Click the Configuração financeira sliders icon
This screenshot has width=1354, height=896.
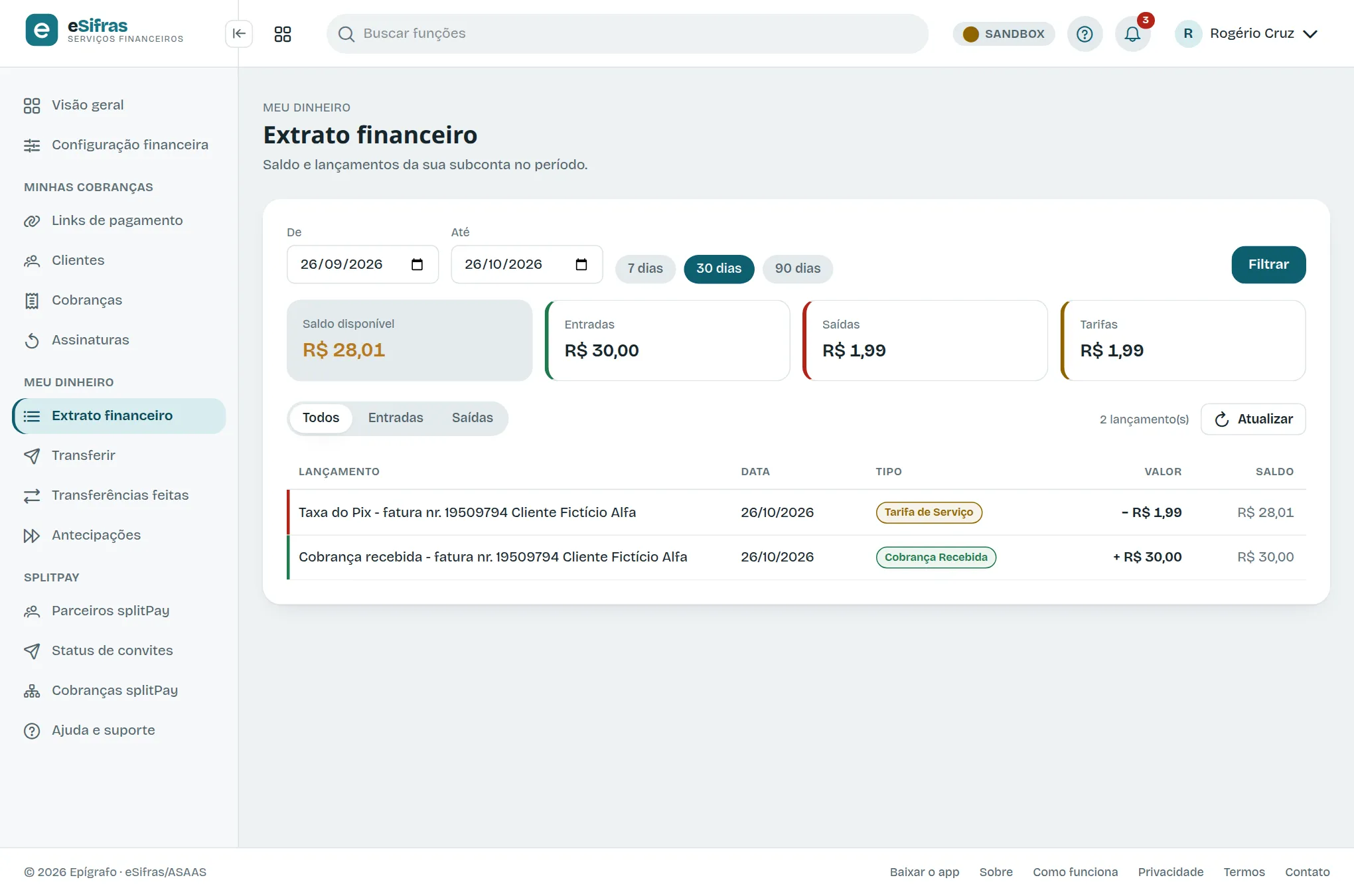tap(32, 145)
